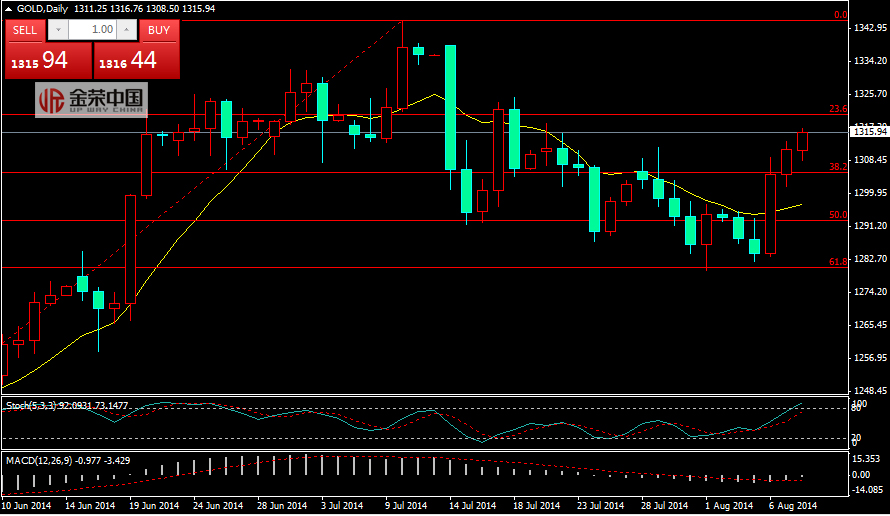This screenshot has height=516, width=890.
Task: Click the Up Way China logo
Action: click(91, 99)
